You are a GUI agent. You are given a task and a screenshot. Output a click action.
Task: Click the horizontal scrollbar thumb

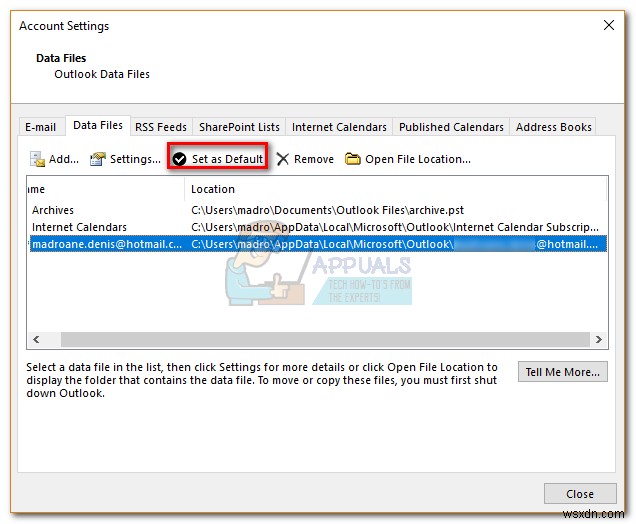click(325, 339)
